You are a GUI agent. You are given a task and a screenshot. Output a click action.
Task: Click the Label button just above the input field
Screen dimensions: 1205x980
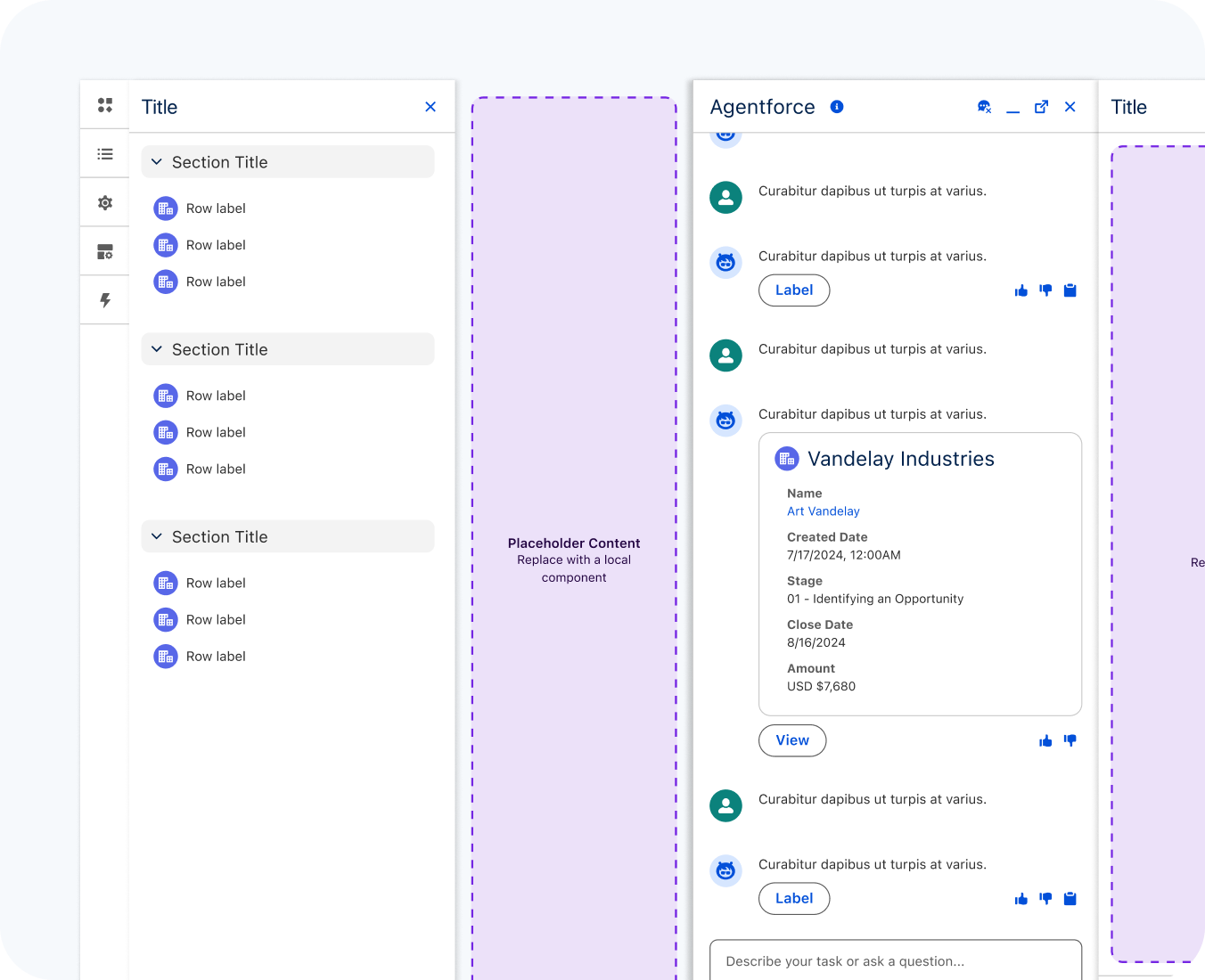pos(794,899)
